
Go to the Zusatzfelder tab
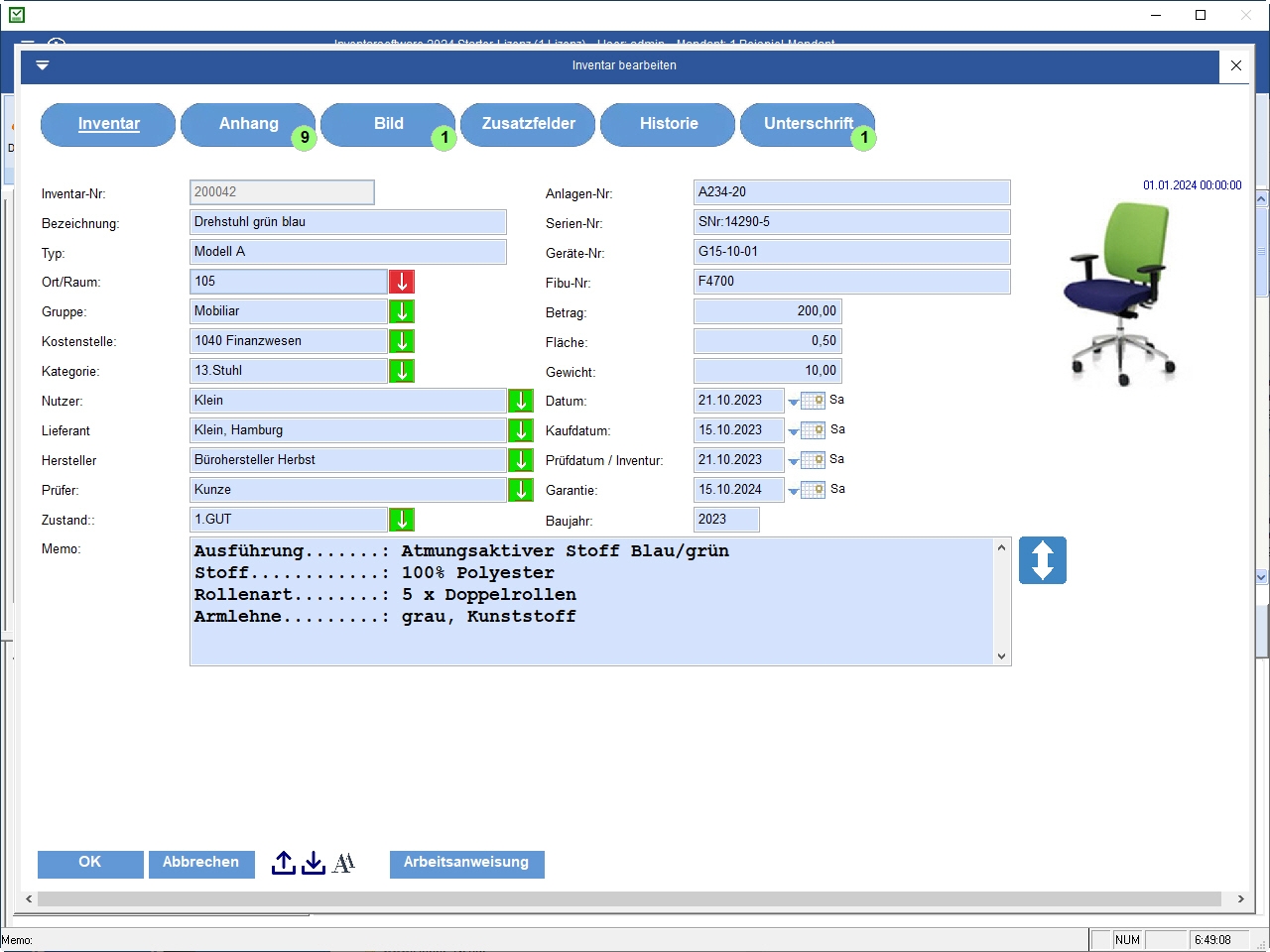528,125
